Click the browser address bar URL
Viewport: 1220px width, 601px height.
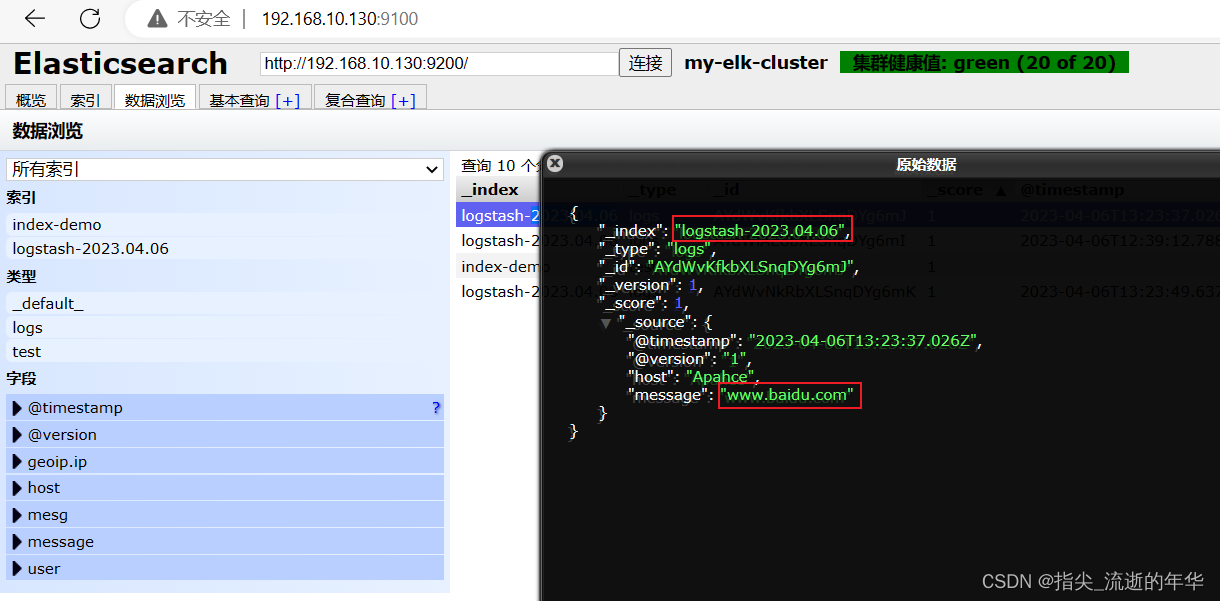pos(340,18)
